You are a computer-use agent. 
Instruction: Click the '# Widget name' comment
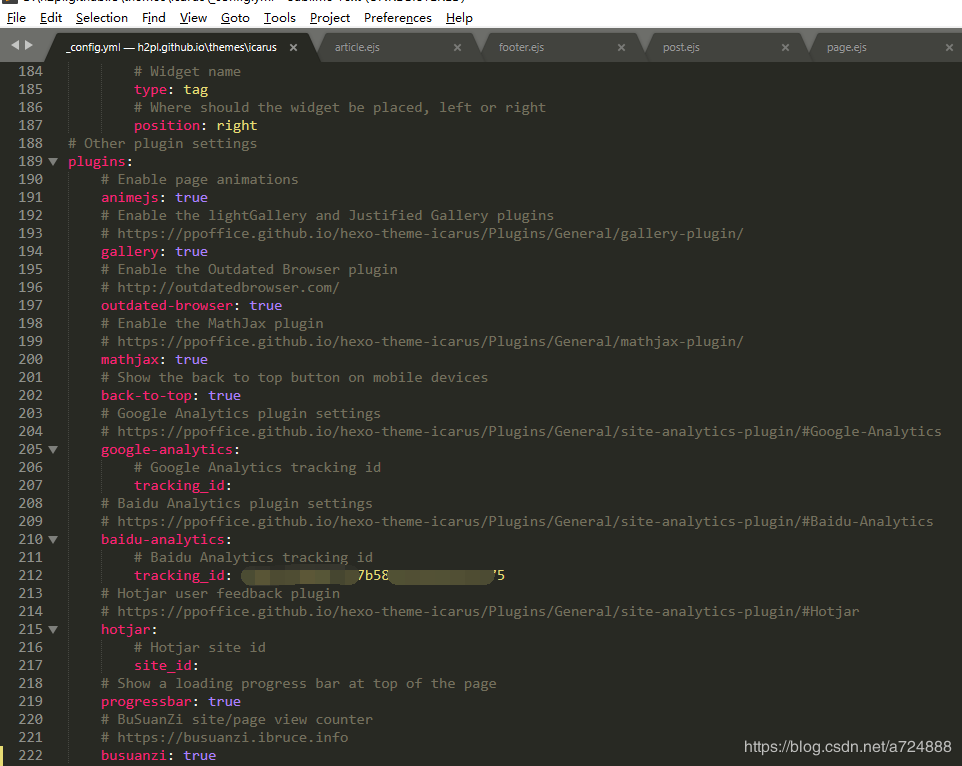pyautogui.click(x=187, y=72)
